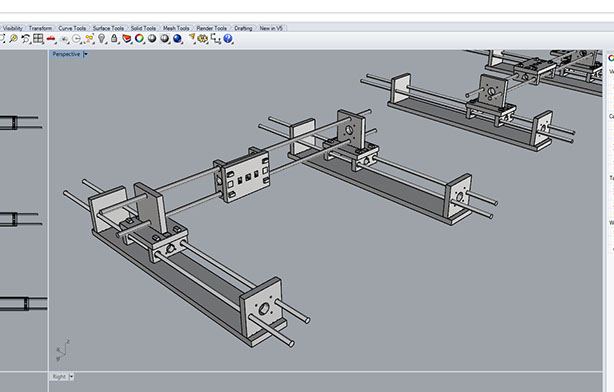Switch to the Mesh Tools tab
Viewport: 614px width, 392px height.
(x=176, y=28)
